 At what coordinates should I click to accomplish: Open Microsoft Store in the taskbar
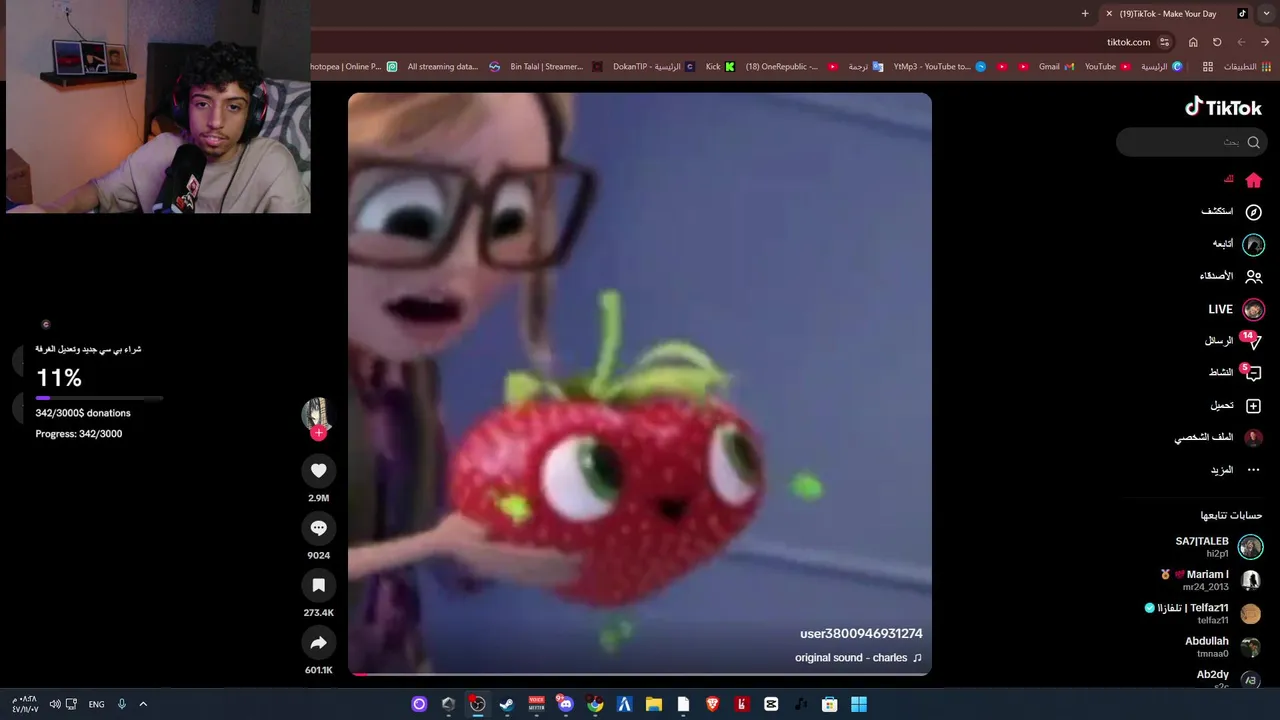pos(829,704)
